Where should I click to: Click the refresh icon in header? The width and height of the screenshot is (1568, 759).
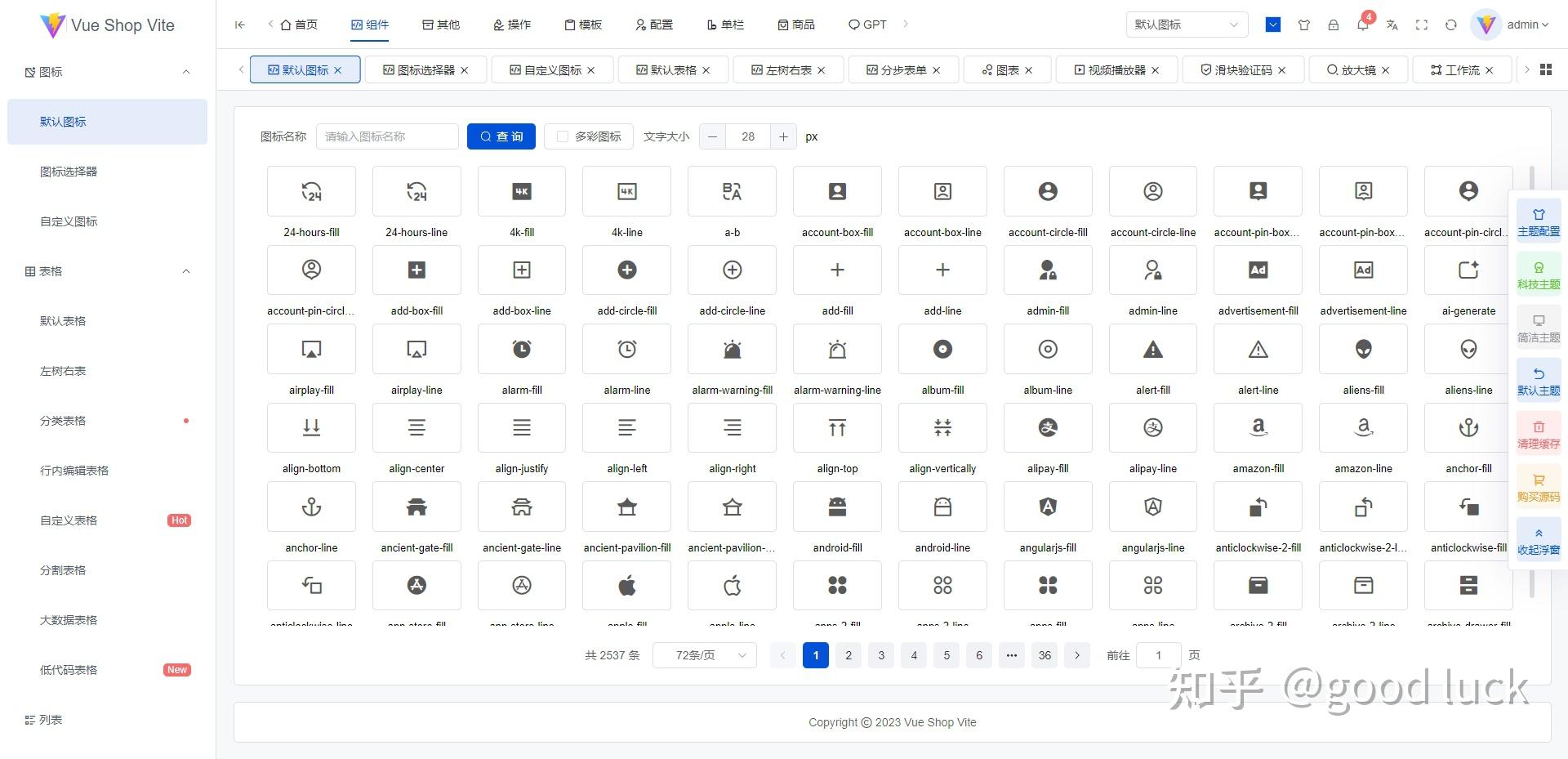pyautogui.click(x=1451, y=25)
